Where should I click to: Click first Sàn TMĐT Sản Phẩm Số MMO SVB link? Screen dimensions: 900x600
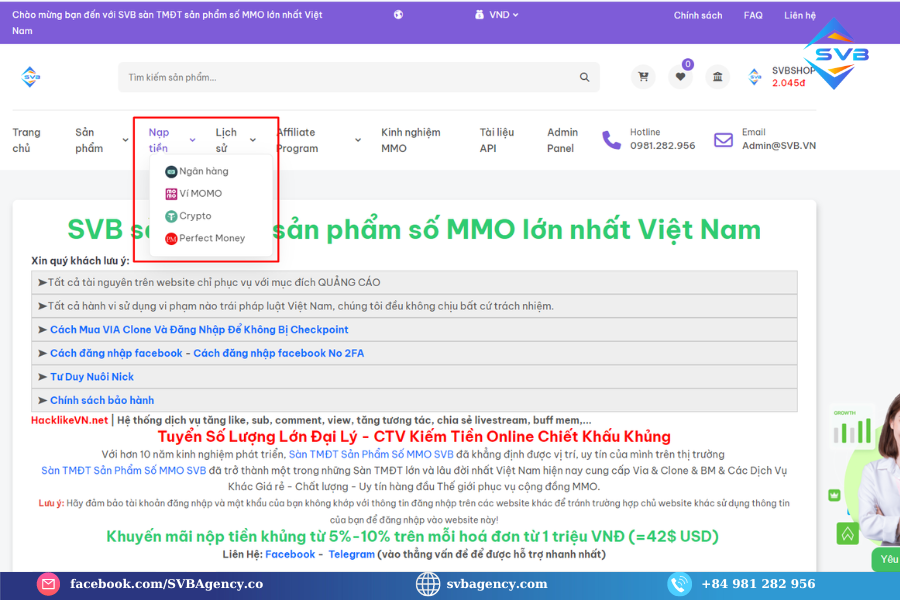pyautogui.click(x=371, y=454)
